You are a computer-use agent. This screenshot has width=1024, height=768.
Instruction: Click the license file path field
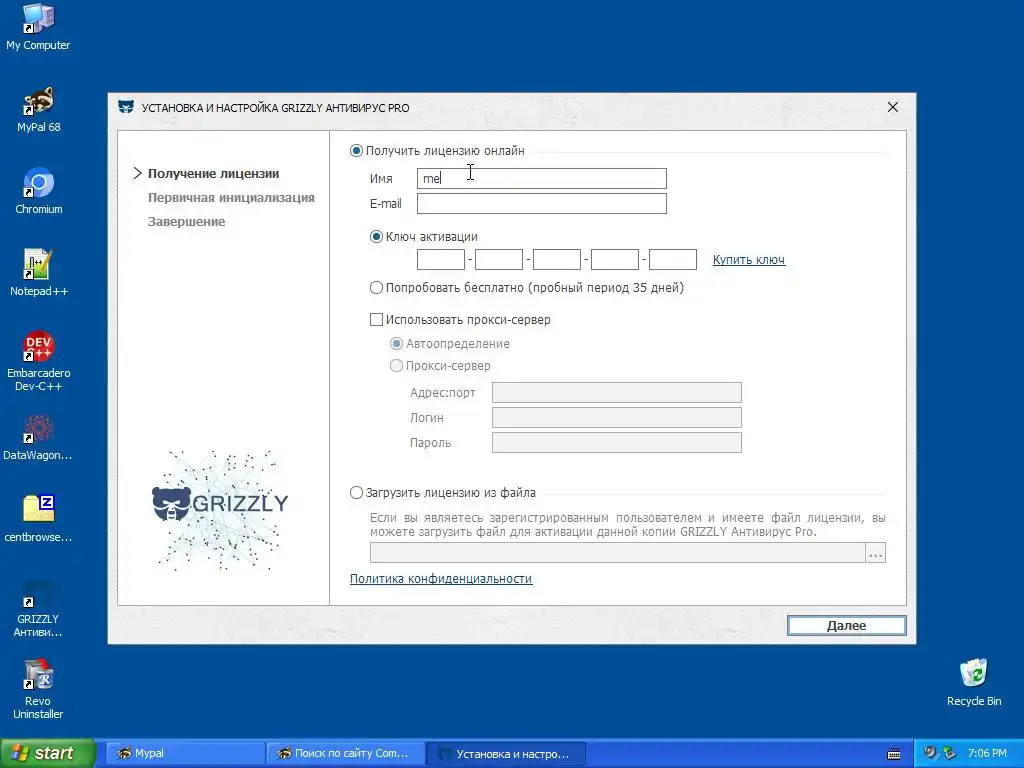(618, 552)
